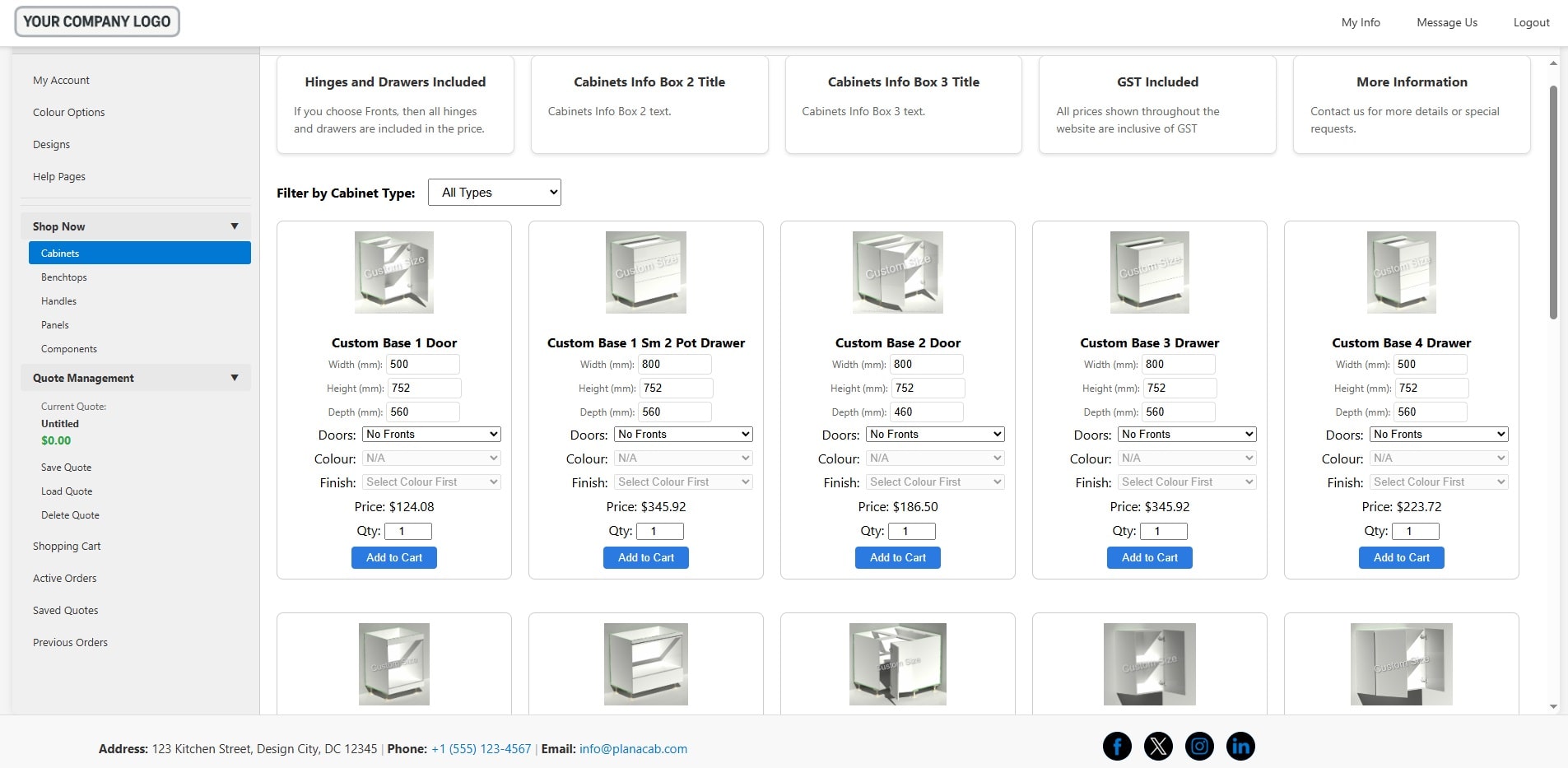Image resolution: width=1568 pixels, height=768 pixels.
Task: Open Doors dropdown for Custom Base 1 Door
Action: [x=431, y=435]
